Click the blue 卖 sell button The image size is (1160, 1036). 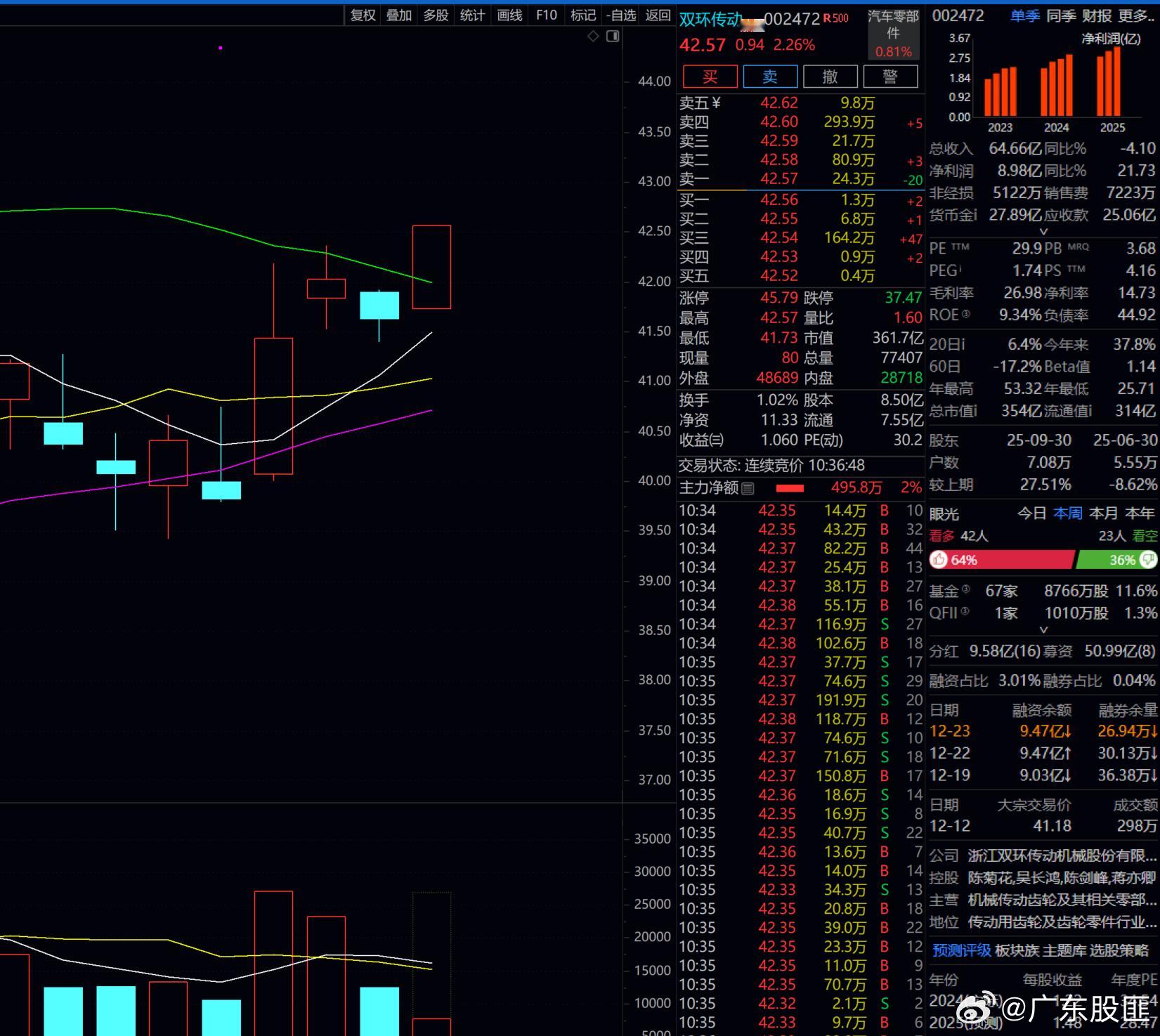coord(770,77)
